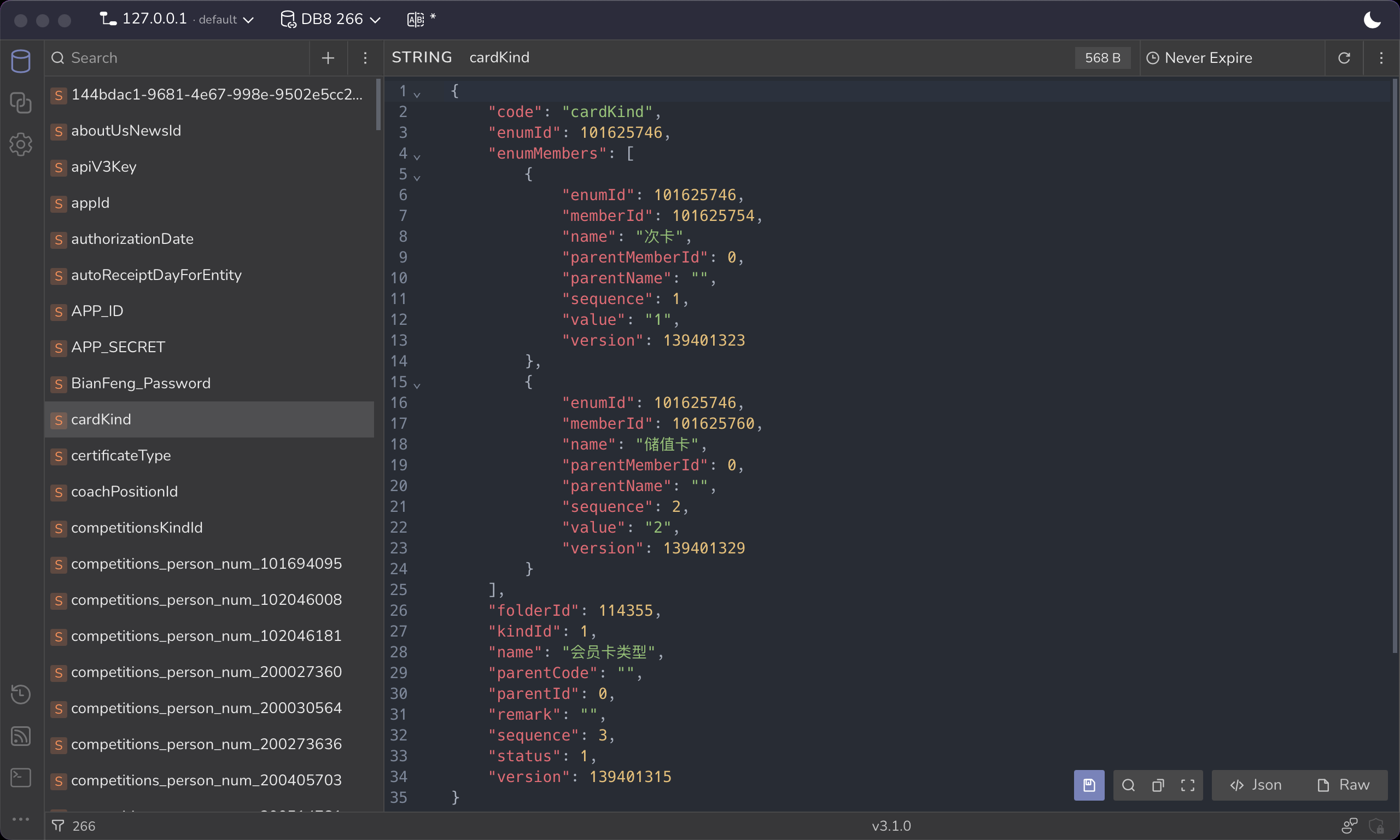Viewport: 1400px width, 840px height.
Task: Switch the view format to Json
Action: [1256, 785]
